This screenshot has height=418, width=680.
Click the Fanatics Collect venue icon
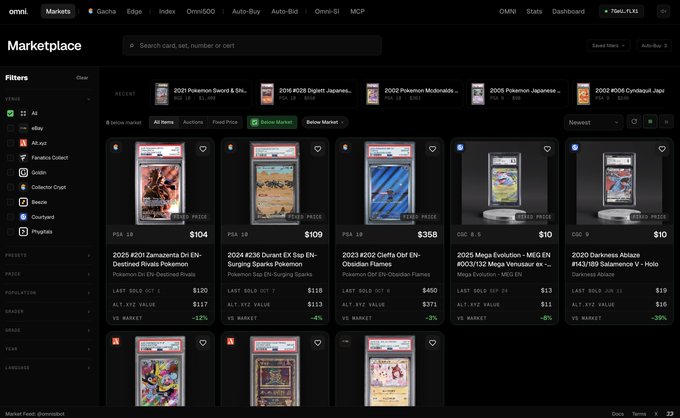[x=23, y=157]
